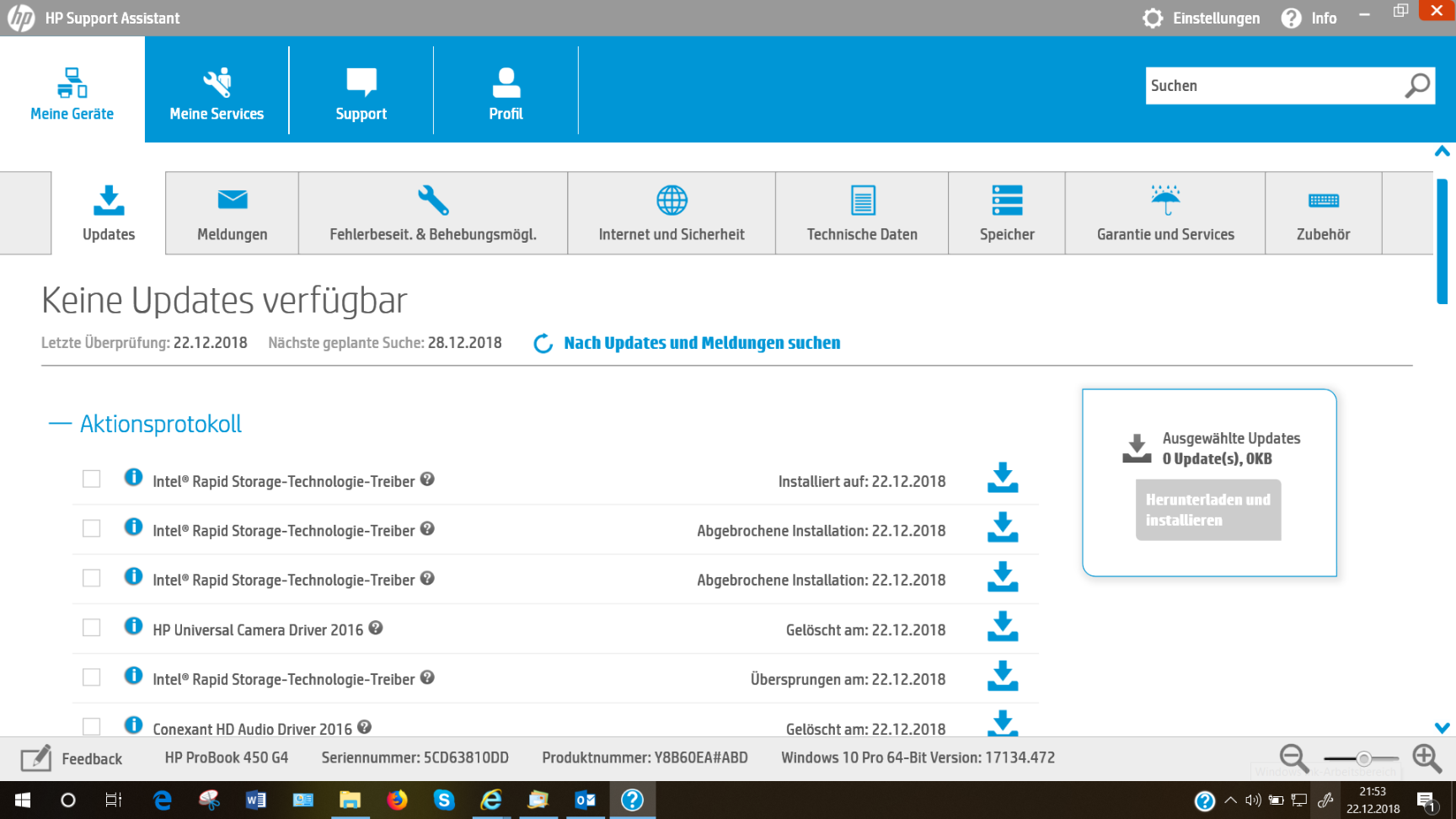
Task: Open the Zubehör tab
Action: point(1324,213)
